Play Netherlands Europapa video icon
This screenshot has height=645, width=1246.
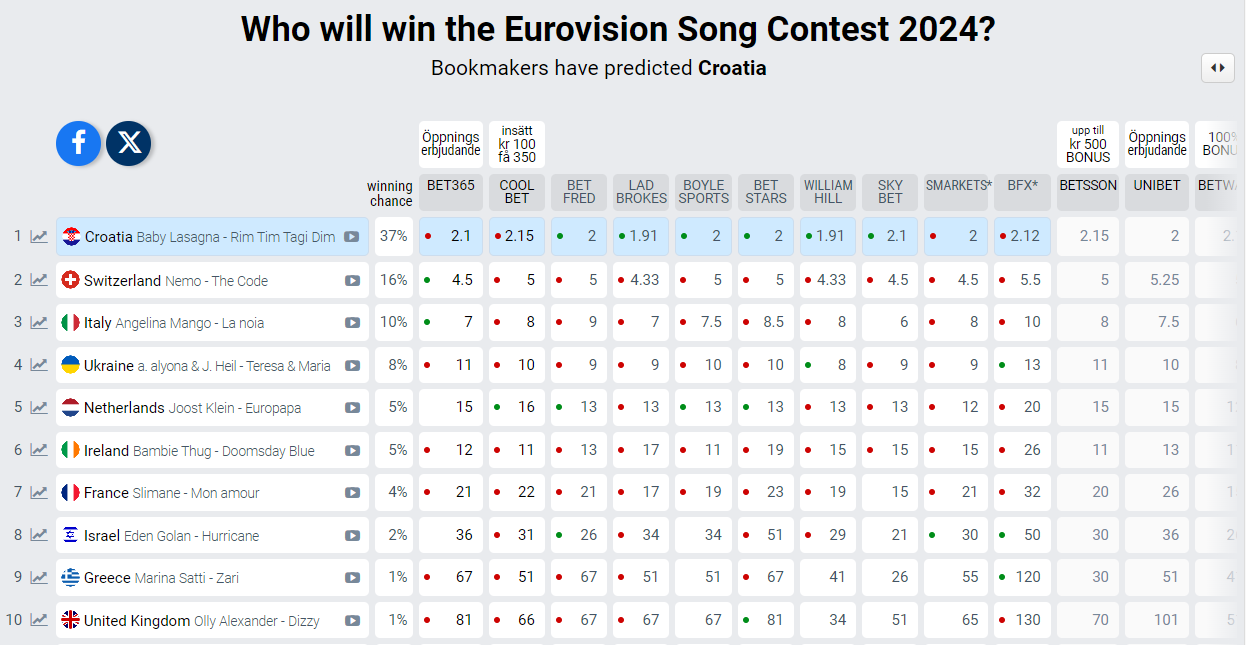pos(352,408)
